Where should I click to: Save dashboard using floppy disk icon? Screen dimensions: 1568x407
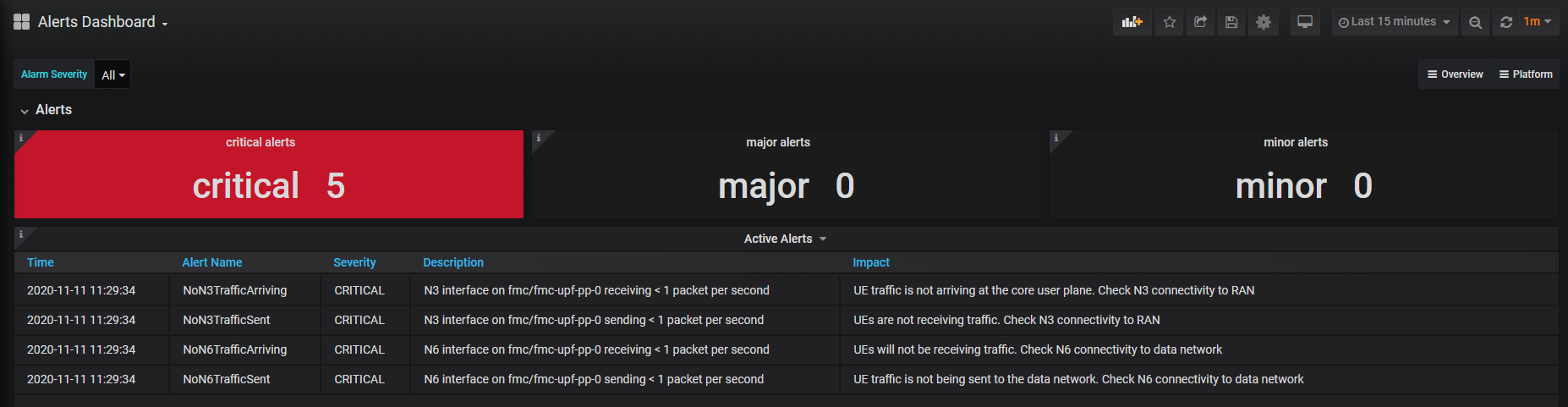point(1231,22)
